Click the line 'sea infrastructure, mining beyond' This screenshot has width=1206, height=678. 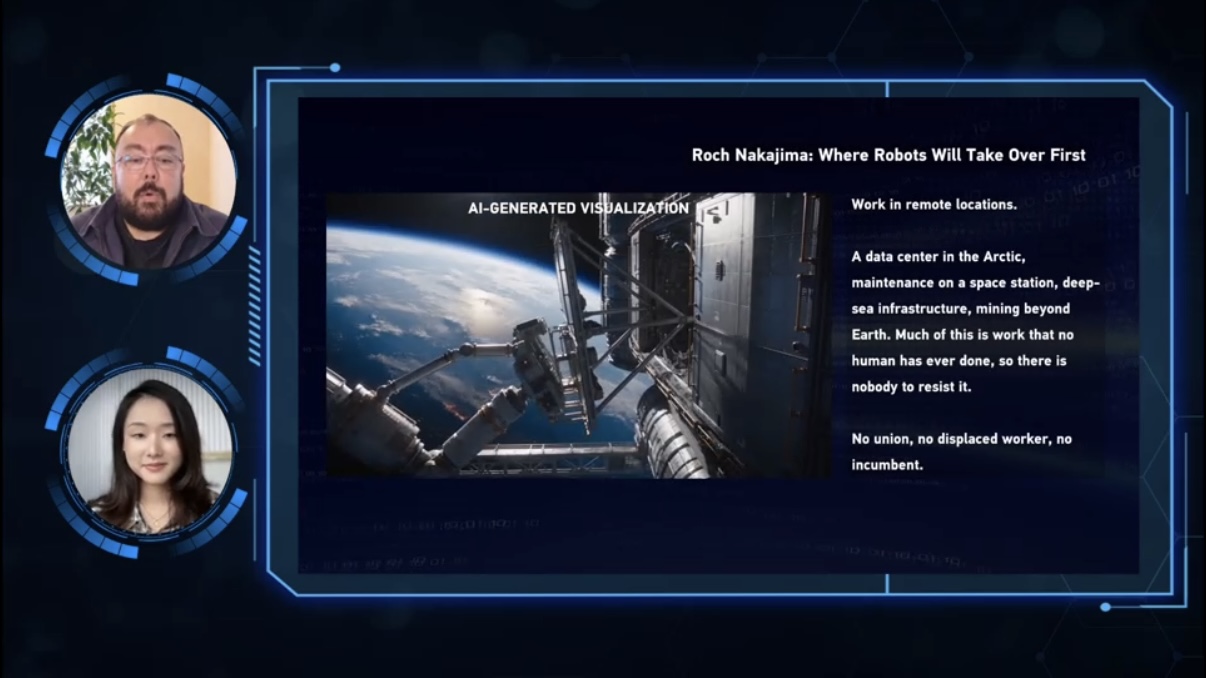click(x=960, y=309)
